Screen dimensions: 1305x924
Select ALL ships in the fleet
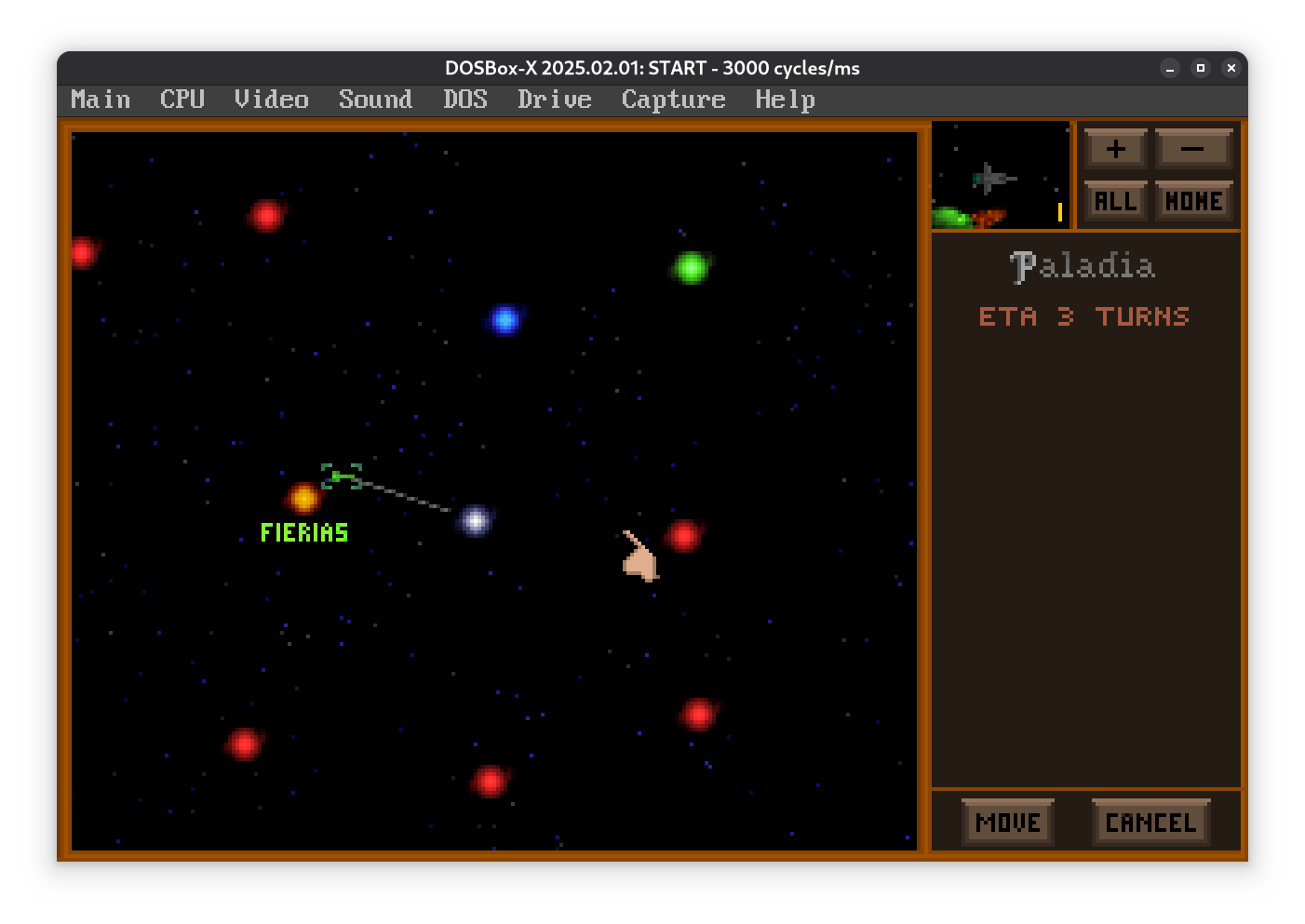1115,201
